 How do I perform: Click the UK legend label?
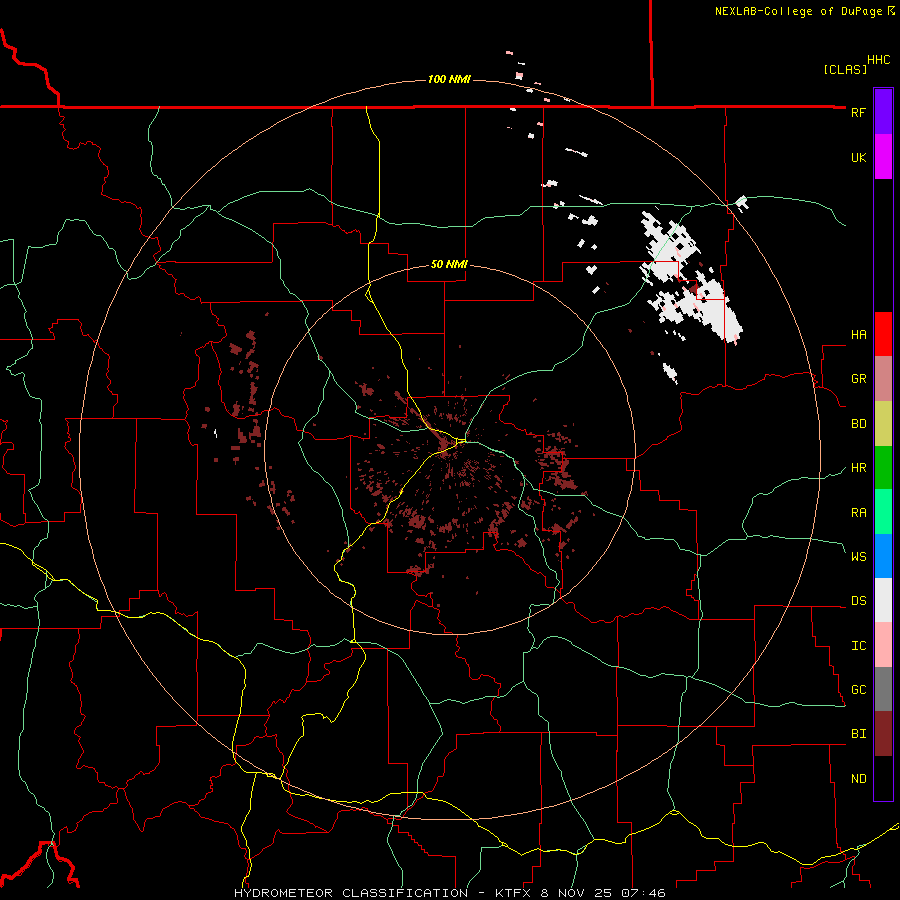(x=858, y=157)
